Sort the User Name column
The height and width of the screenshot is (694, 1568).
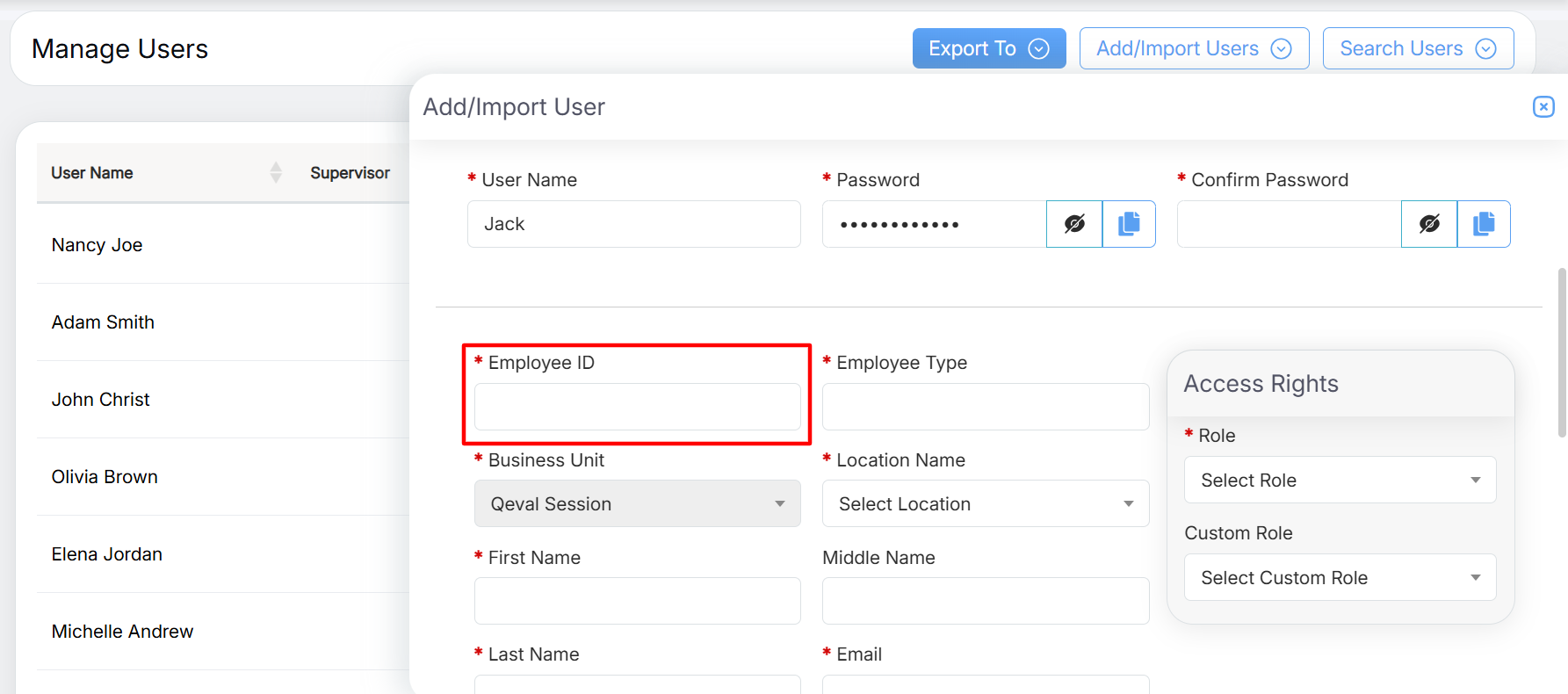coord(275,173)
